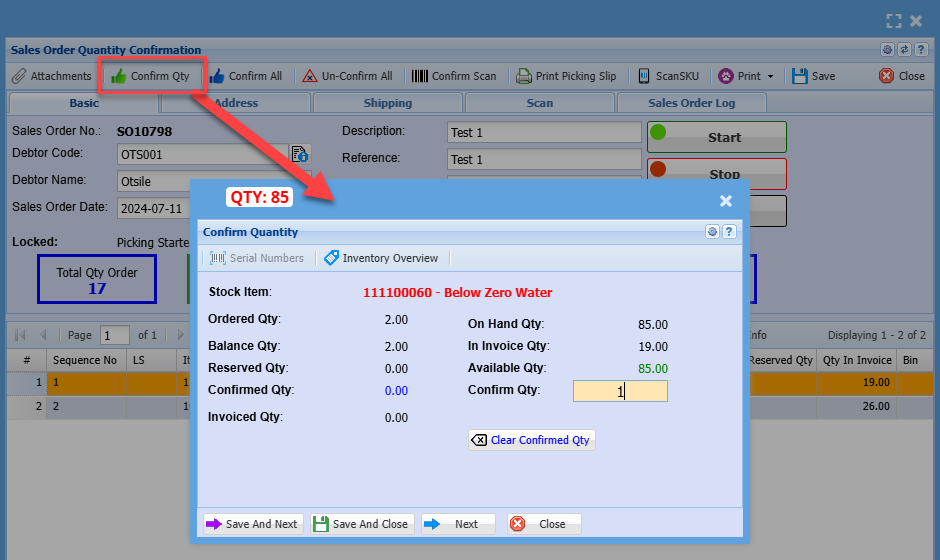Click the Debtor Code field
The height and width of the screenshot is (560, 940).
tap(202, 154)
